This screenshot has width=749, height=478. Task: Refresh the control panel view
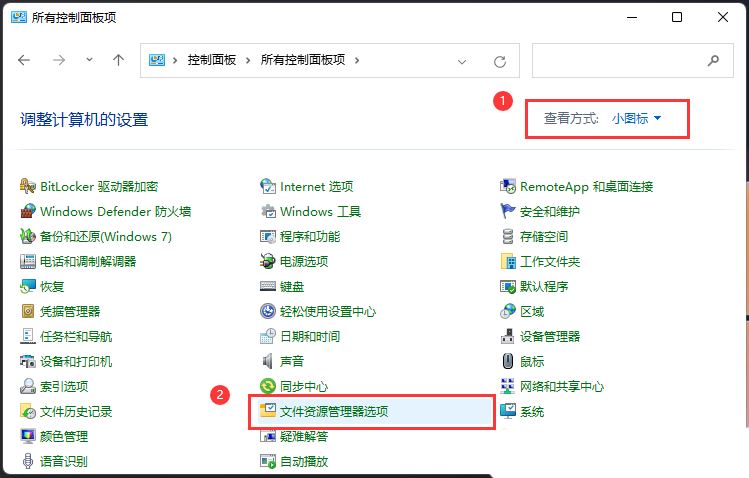[500, 62]
